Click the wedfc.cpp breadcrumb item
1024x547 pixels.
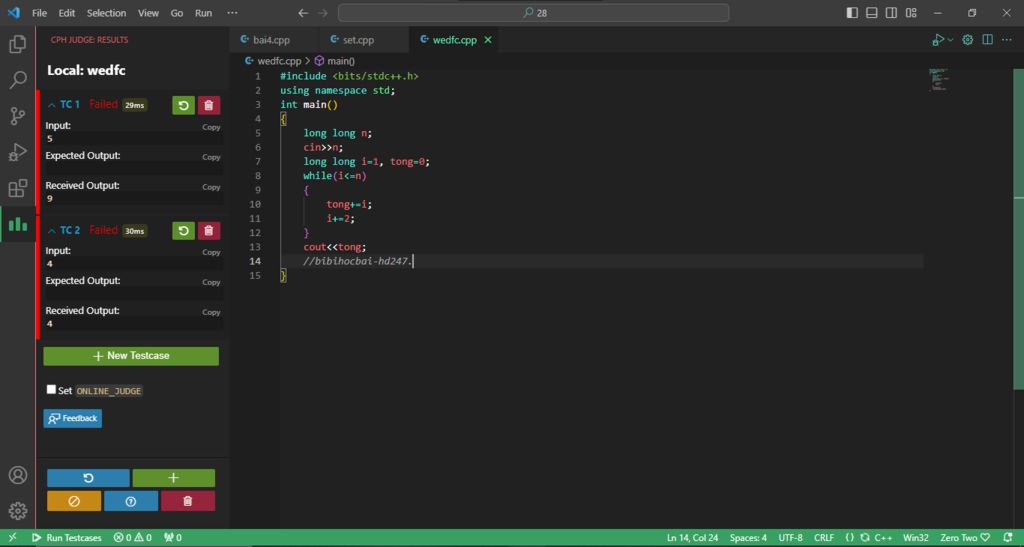(x=273, y=61)
